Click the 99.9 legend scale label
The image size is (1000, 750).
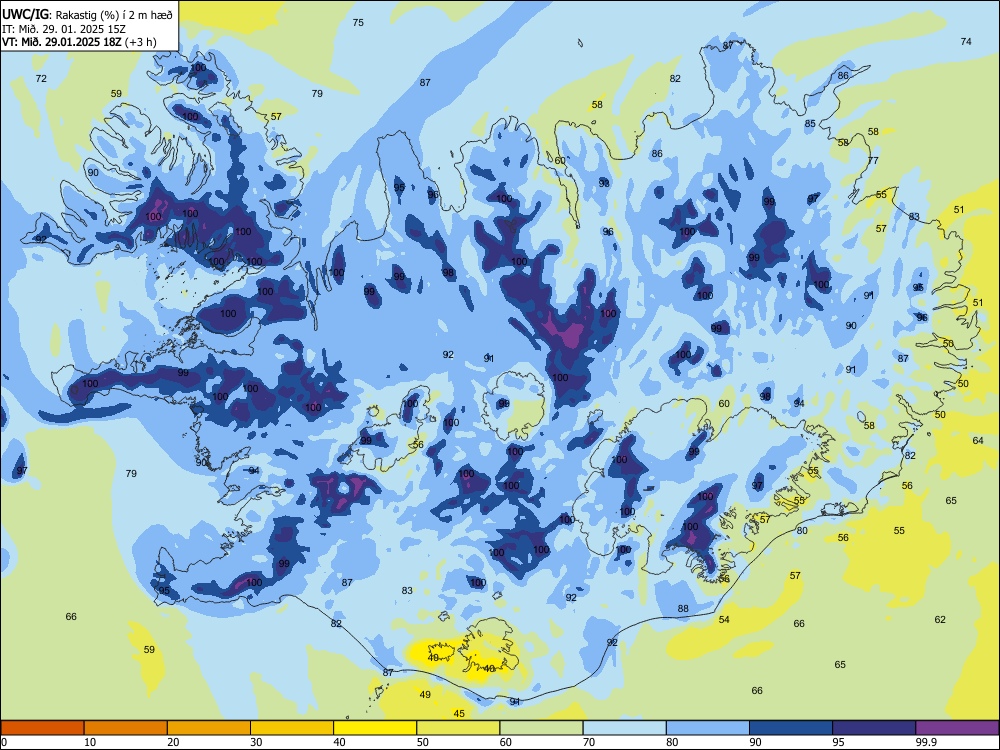[x=926, y=742]
